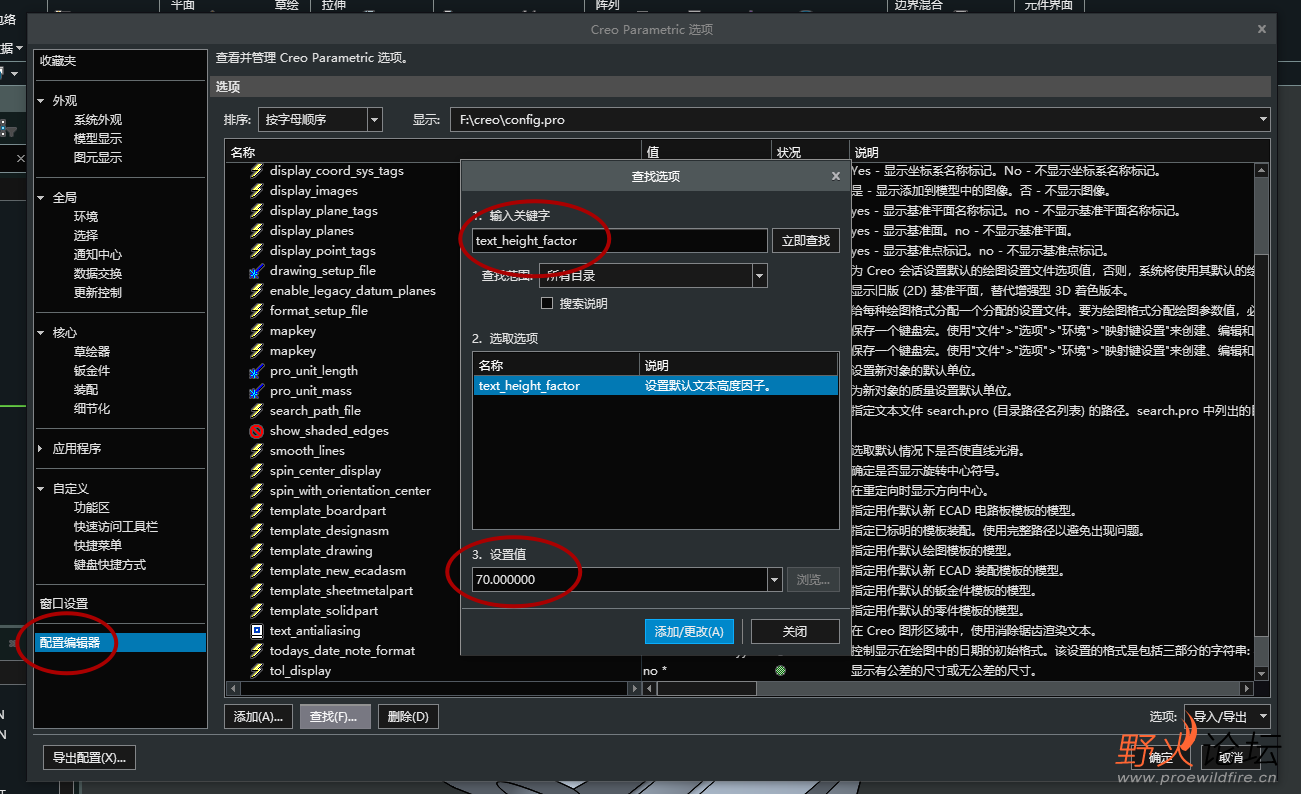This screenshot has height=794, width=1301.
Task: Click the icon beside smooth_lines
Action: (257, 451)
